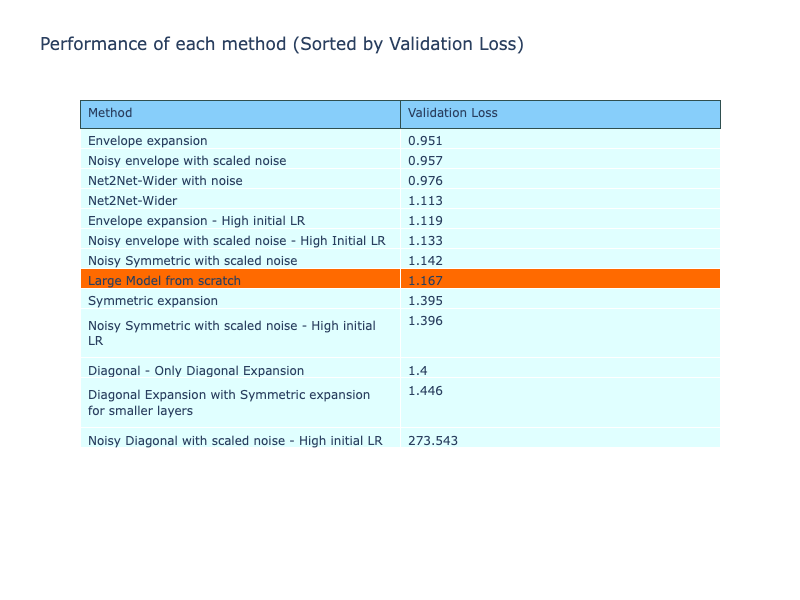
Task: Click the chart title about method performance
Action: (281, 44)
